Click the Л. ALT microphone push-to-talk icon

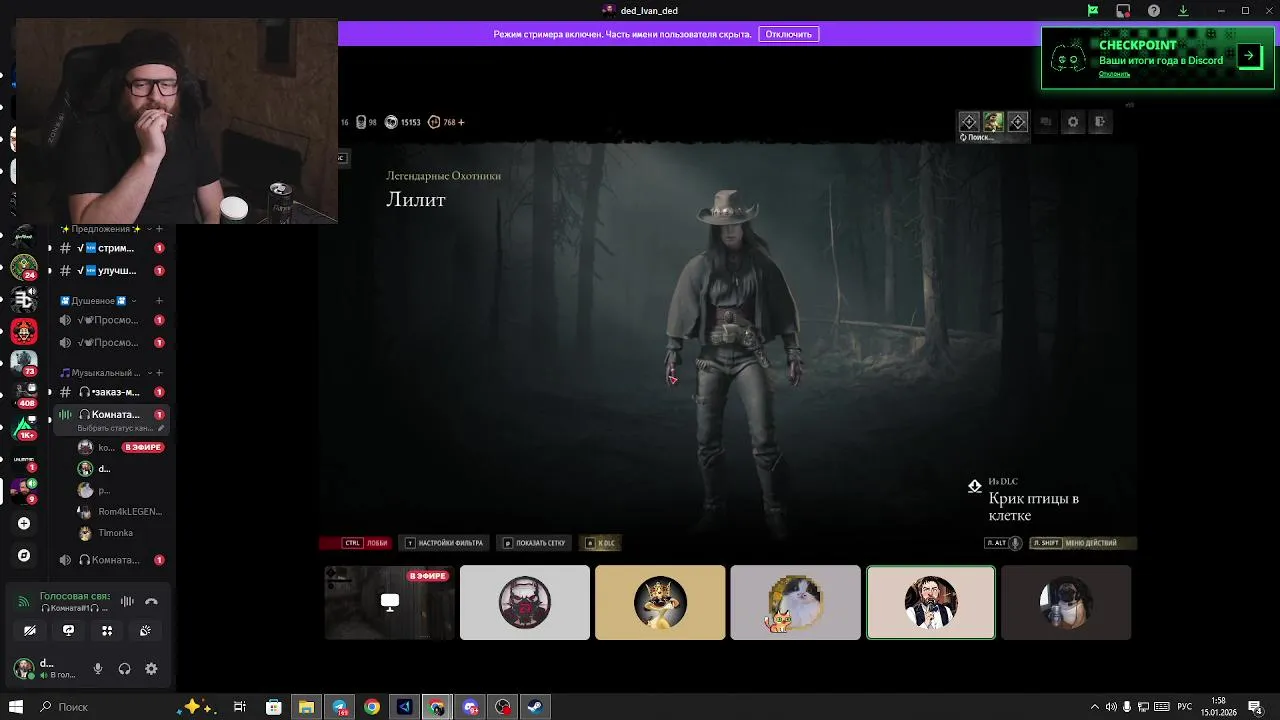click(x=1015, y=543)
